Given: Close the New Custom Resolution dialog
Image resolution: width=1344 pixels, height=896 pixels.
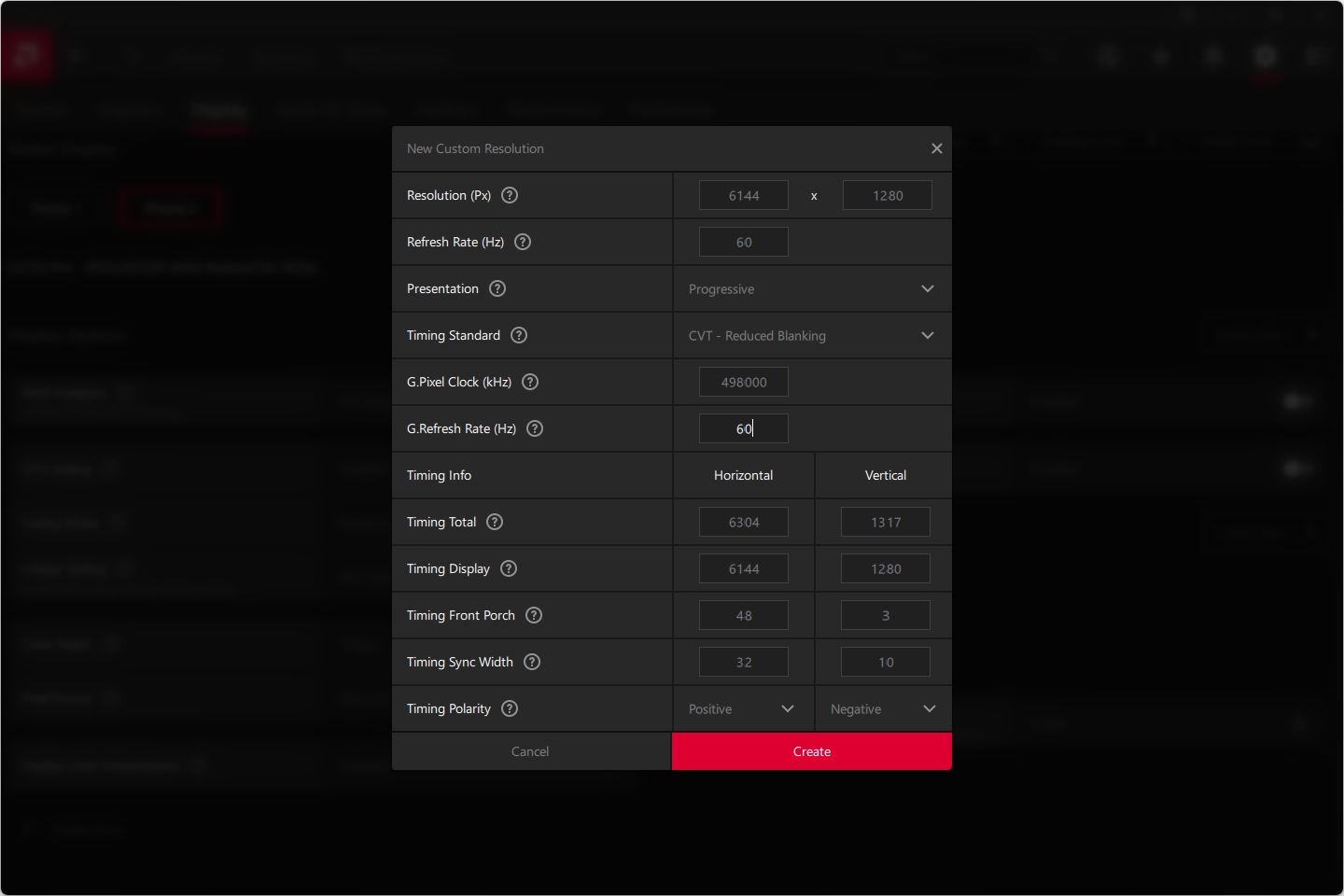Looking at the screenshot, I should (936, 148).
